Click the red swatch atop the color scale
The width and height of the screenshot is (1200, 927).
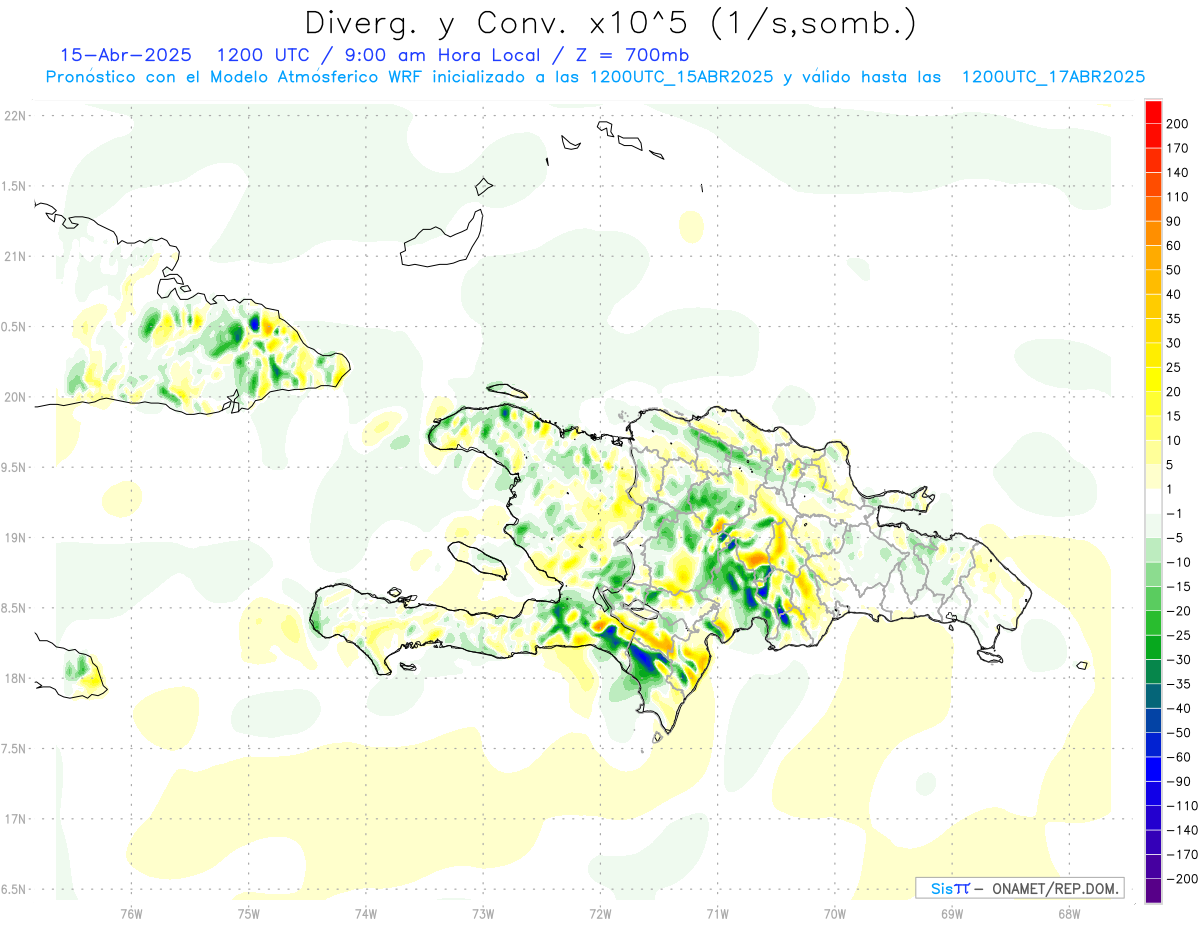point(1153,113)
